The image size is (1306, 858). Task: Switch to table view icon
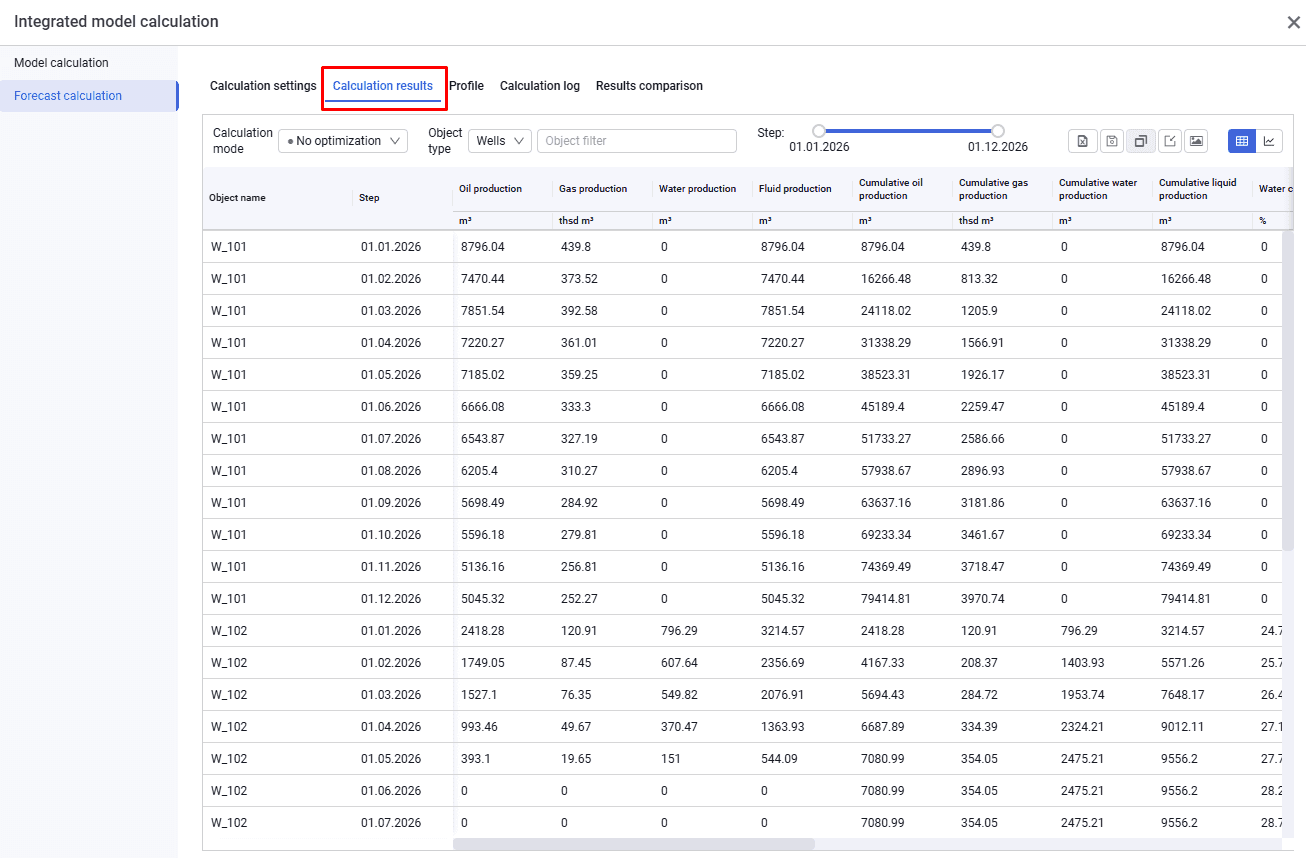pyautogui.click(x=1241, y=141)
